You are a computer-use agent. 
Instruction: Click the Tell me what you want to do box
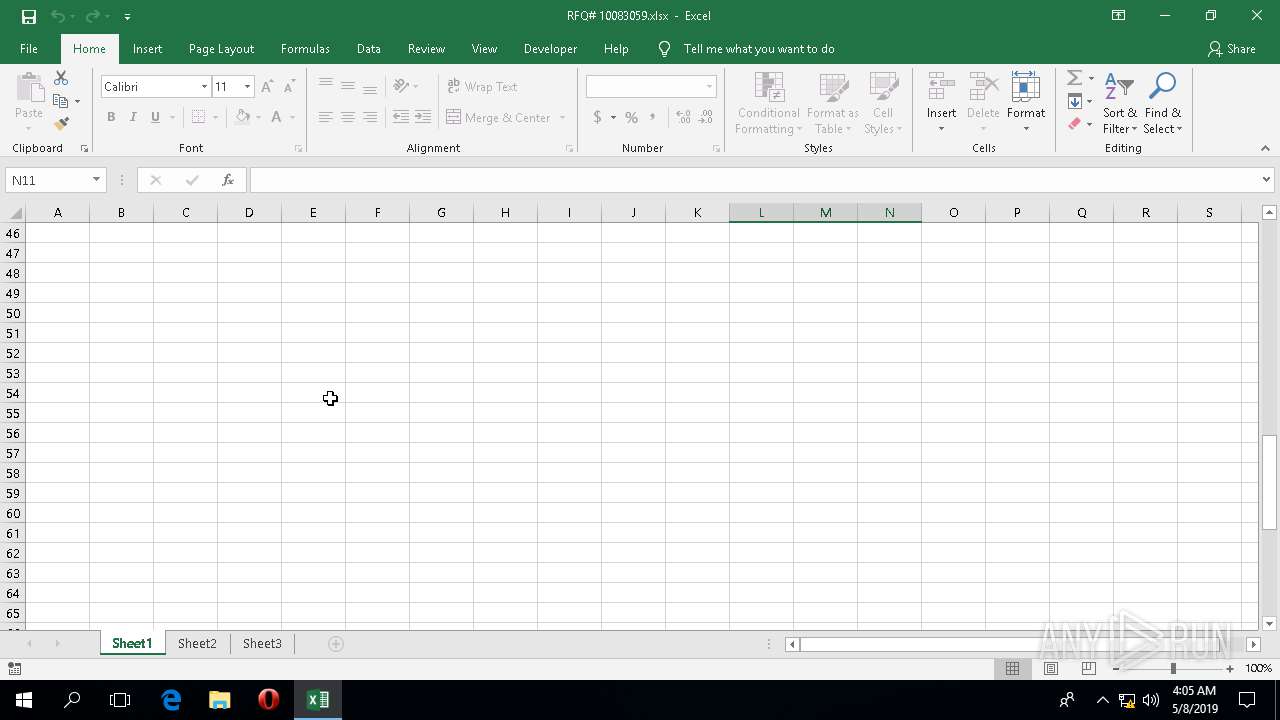758,49
